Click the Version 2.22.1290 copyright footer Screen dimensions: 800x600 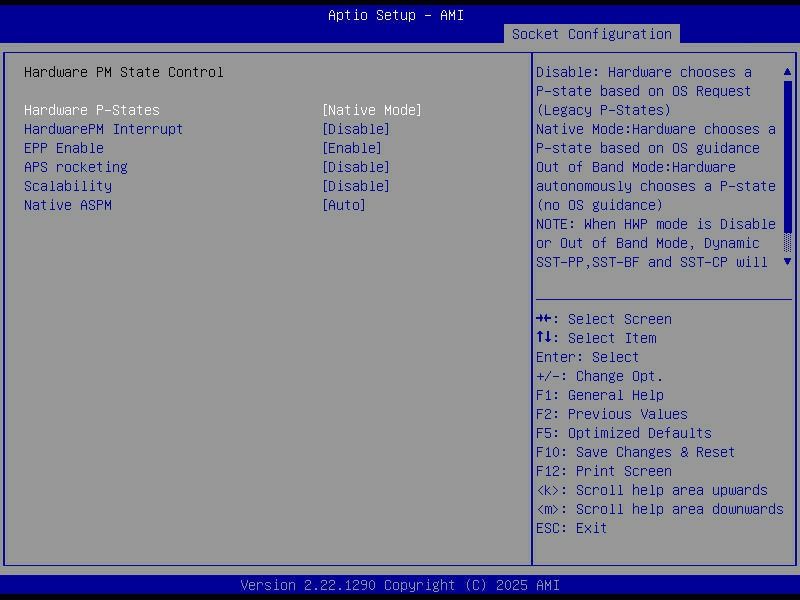[x=400, y=585]
